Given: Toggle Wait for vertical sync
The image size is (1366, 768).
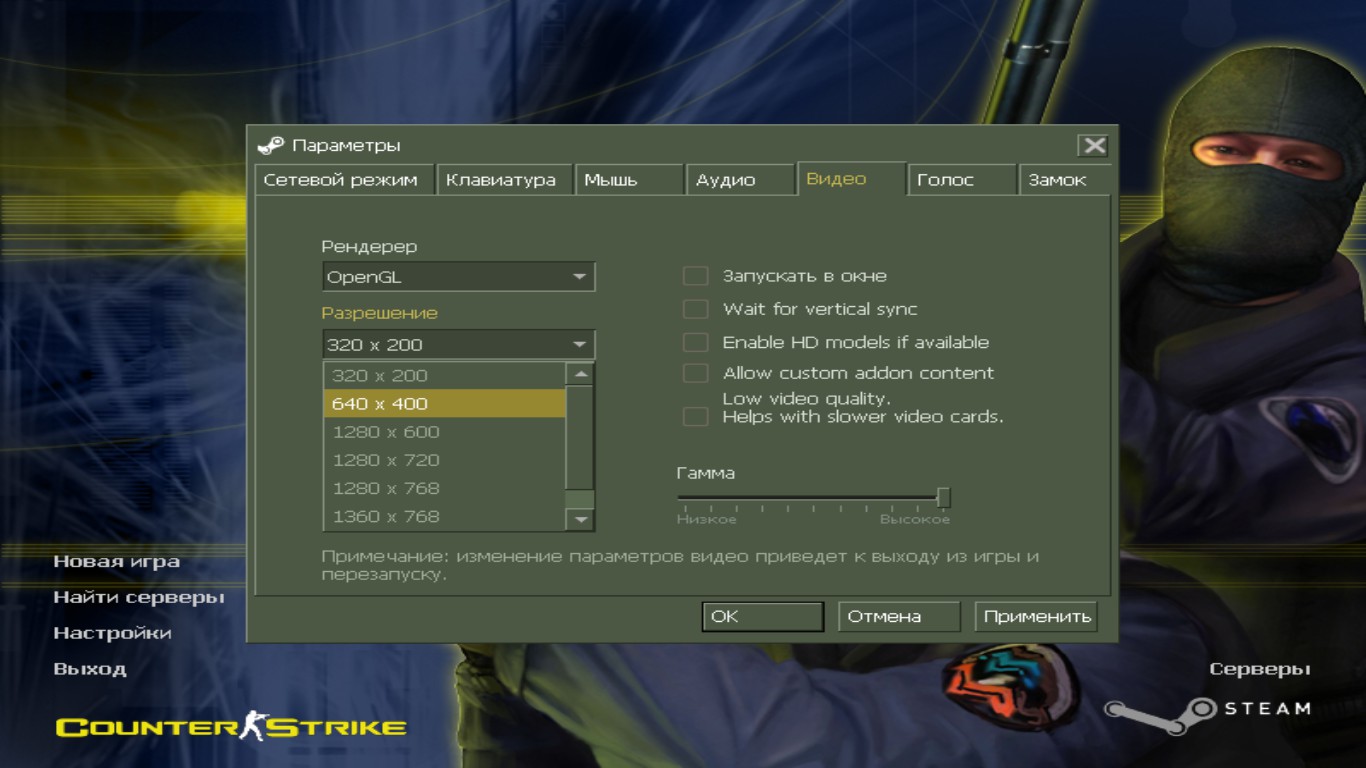Looking at the screenshot, I should tap(695, 309).
